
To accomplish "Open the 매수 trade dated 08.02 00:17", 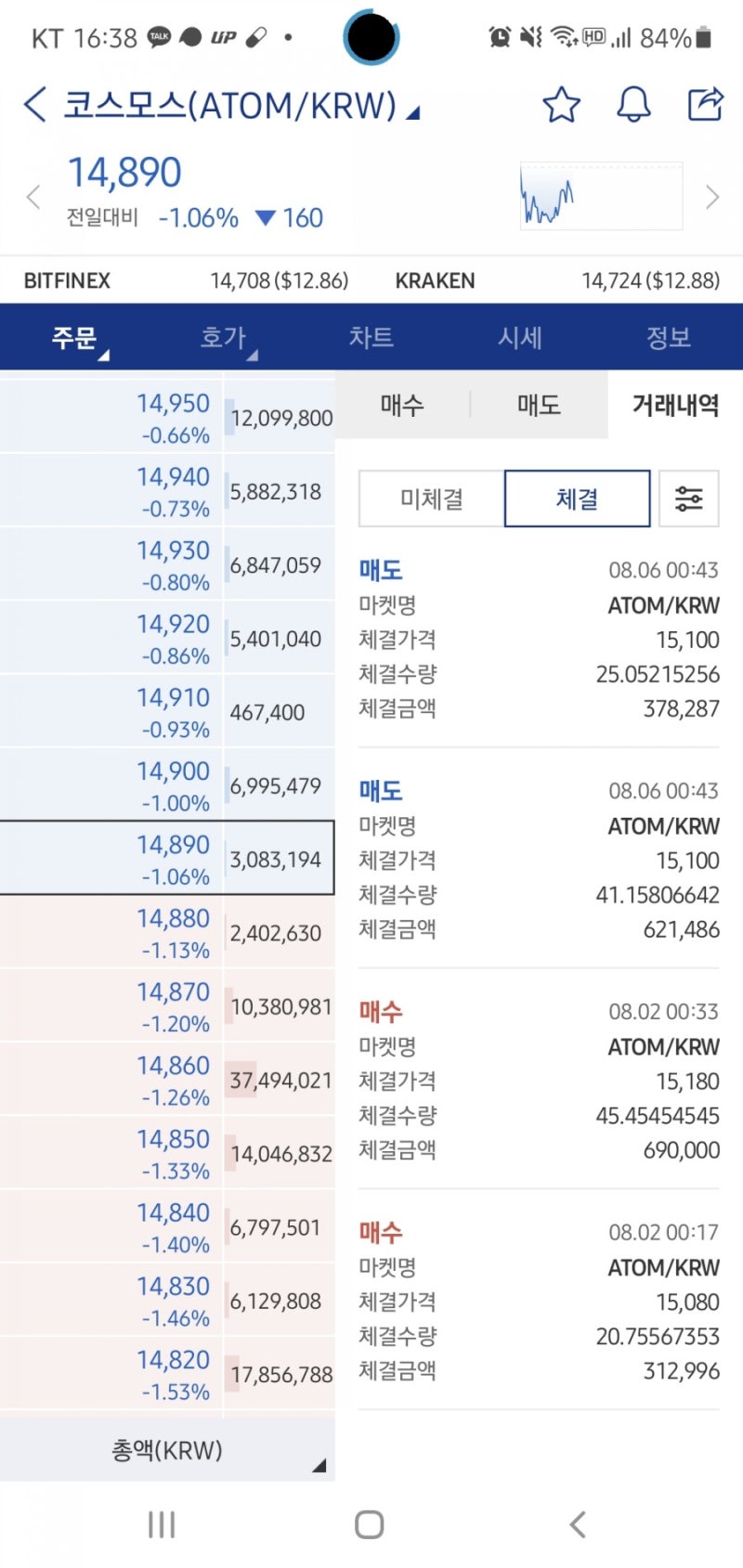I will tap(539, 1302).
